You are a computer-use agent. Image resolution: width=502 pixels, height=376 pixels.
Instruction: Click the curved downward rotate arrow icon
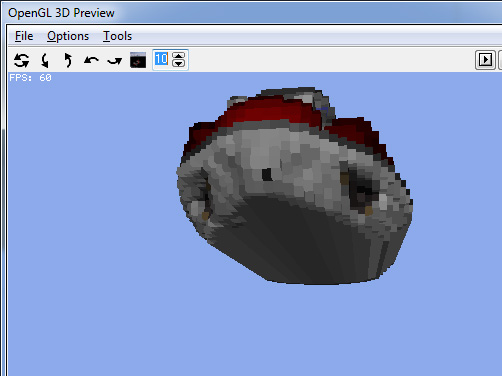click(45, 60)
